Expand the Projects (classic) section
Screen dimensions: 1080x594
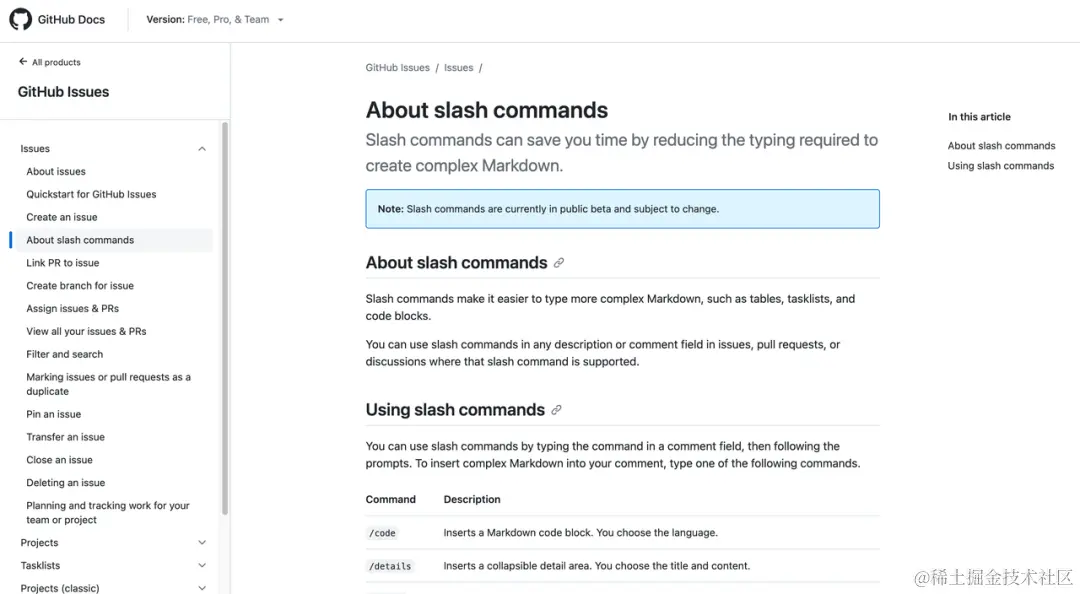202,588
